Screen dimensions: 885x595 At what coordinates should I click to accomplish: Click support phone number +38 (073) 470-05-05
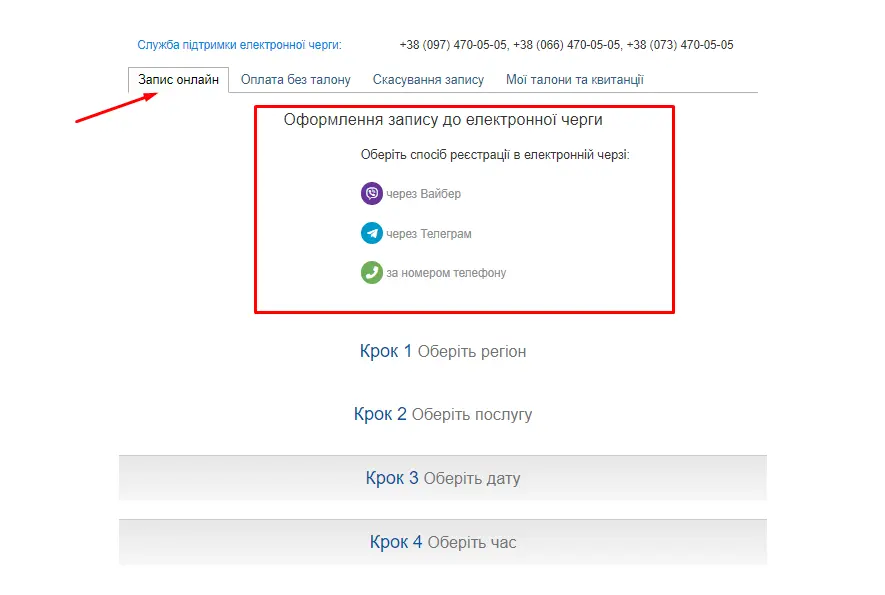coord(681,45)
